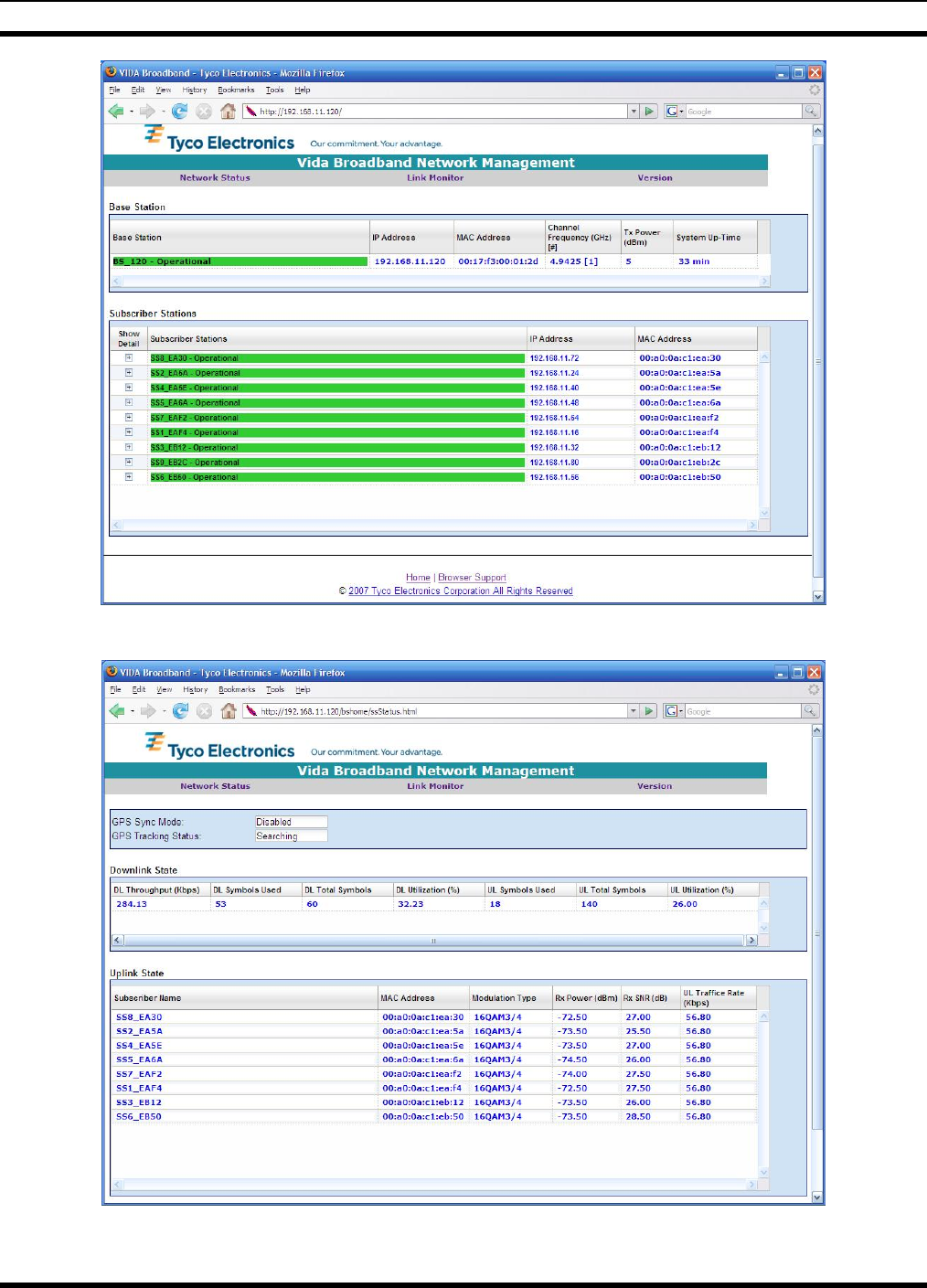Open View menu in the ssStatus.html window

pyautogui.click(x=165, y=689)
